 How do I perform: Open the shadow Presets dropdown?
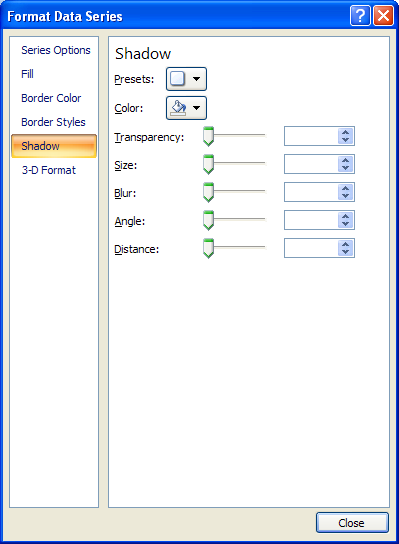(186, 79)
